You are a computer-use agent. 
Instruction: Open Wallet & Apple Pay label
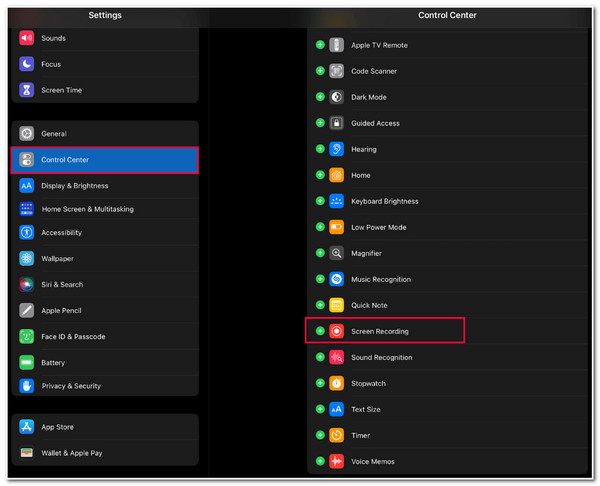point(72,453)
